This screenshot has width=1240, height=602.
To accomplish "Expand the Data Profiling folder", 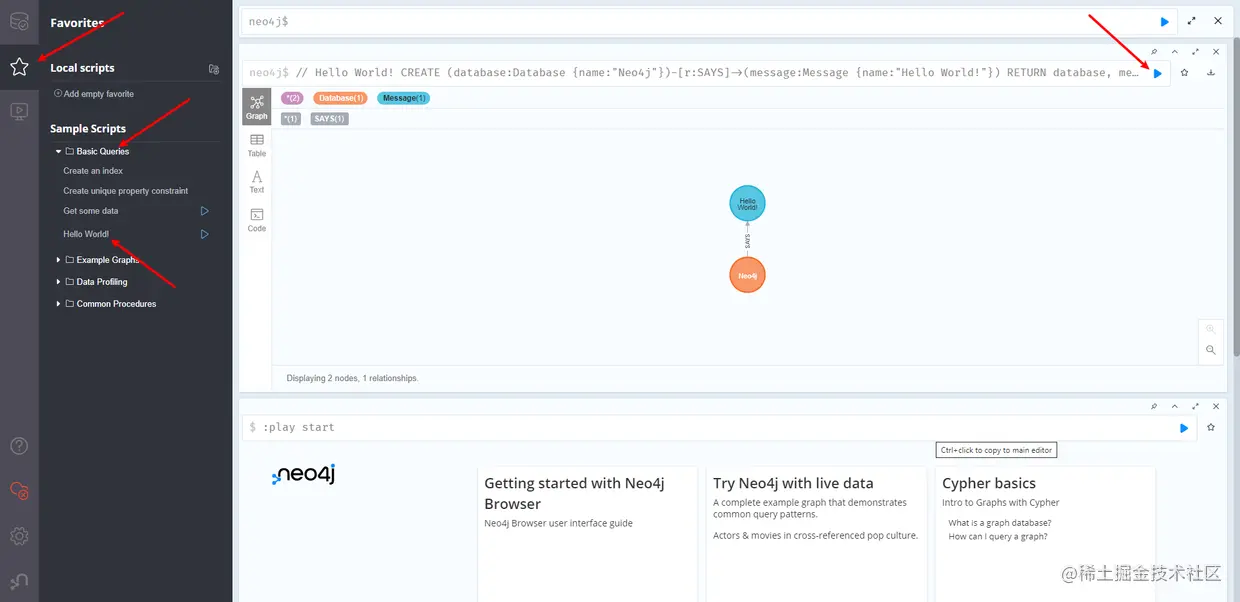I will coord(59,282).
